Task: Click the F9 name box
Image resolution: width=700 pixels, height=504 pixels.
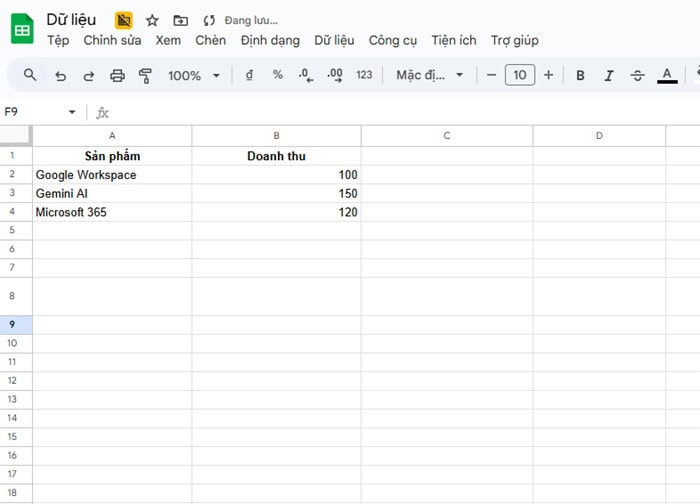Action: pos(33,112)
